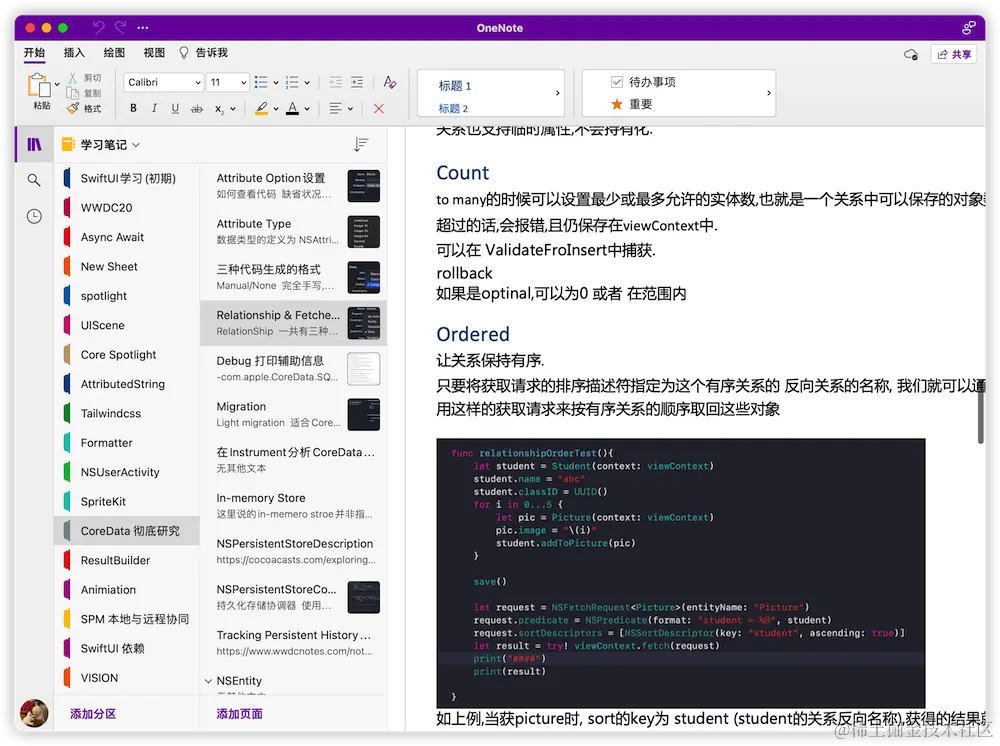Screen dimensions: 1000x746
Task: Apply the 标题 2 heading style
Action: 453,108
